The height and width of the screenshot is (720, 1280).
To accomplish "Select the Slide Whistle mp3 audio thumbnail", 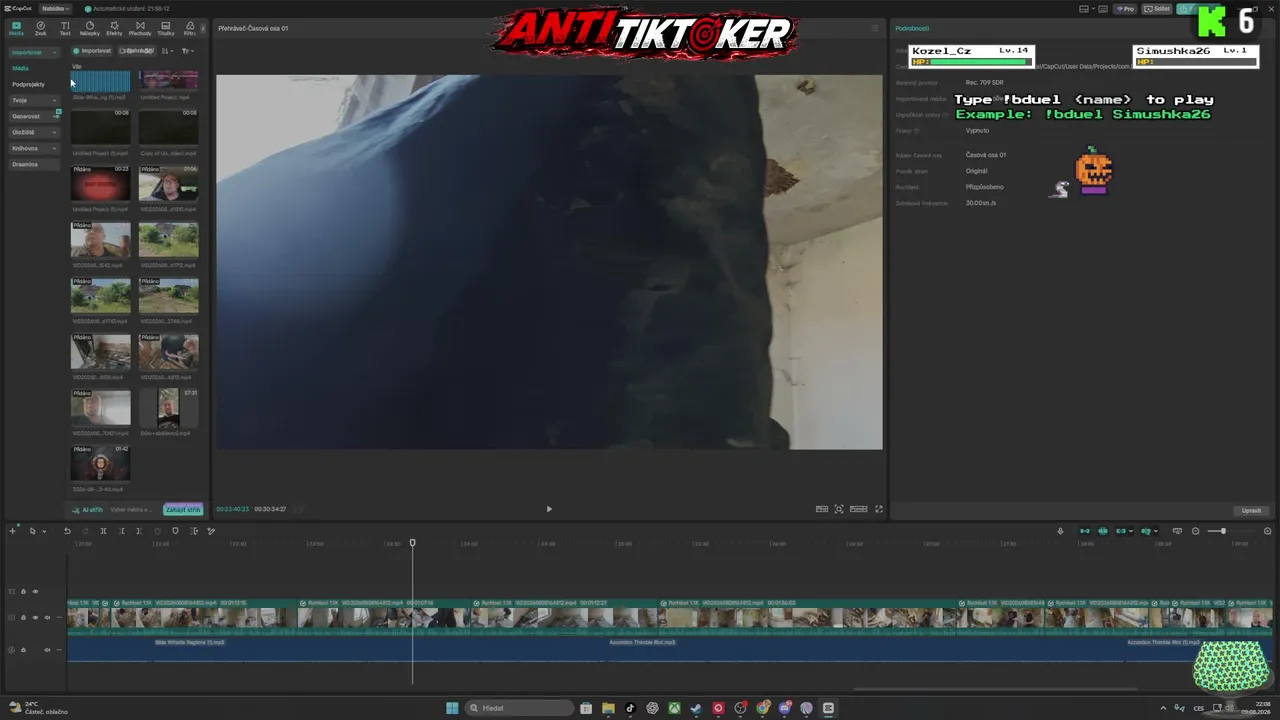I will coord(100,81).
